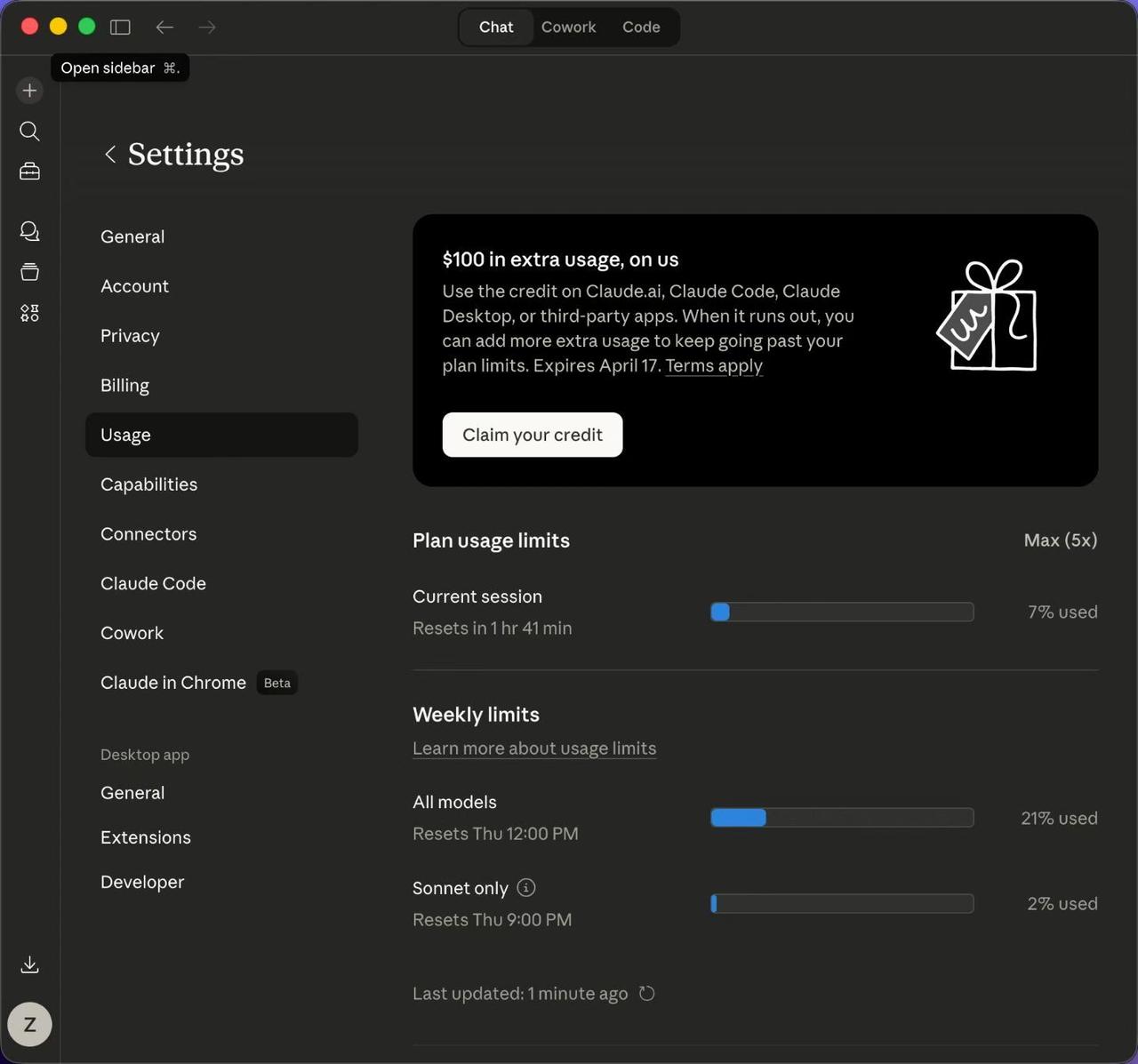The image size is (1138, 1064).
Task: Open chats via speech bubble icon
Action: click(29, 231)
